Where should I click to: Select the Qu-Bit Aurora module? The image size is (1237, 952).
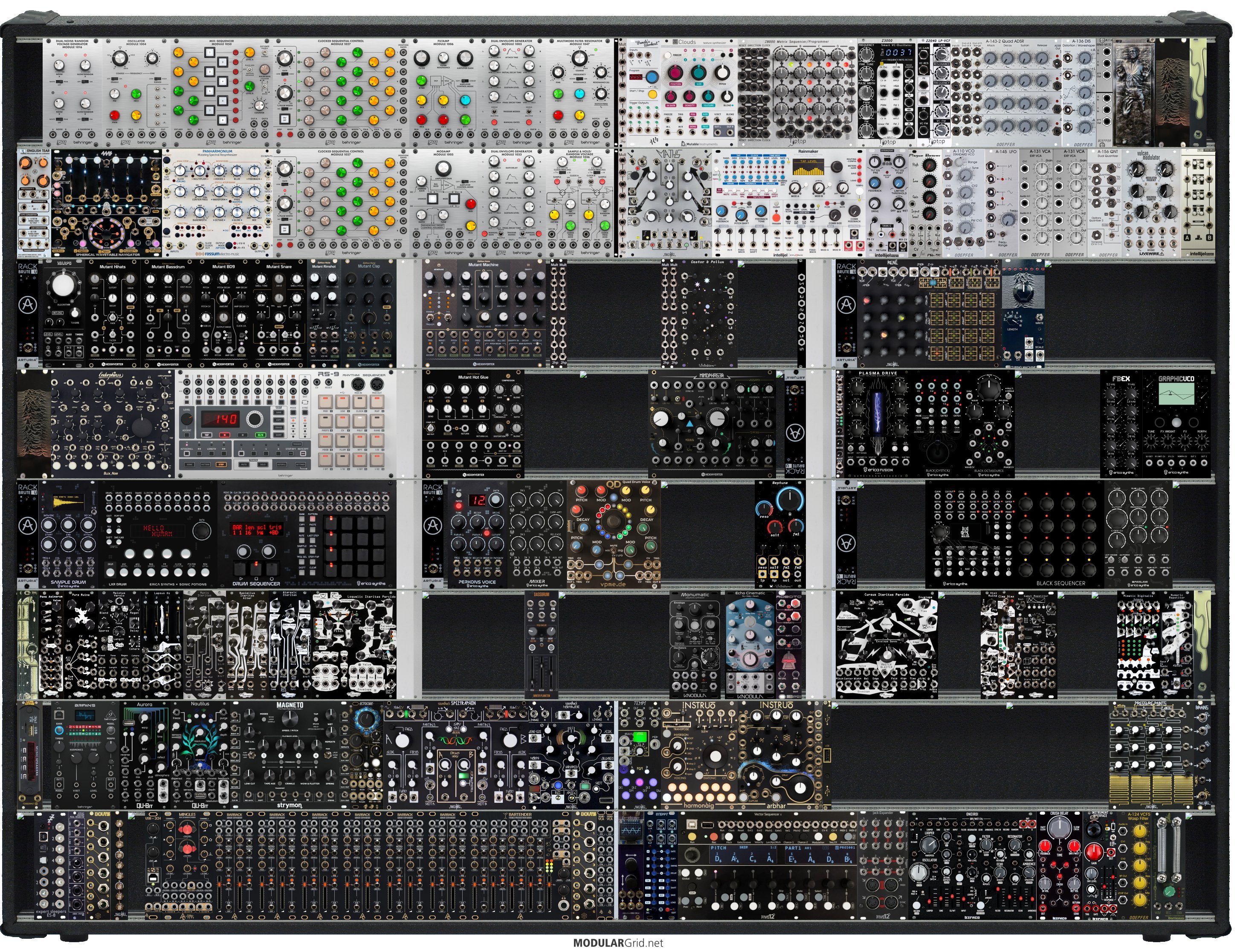[145, 755]
